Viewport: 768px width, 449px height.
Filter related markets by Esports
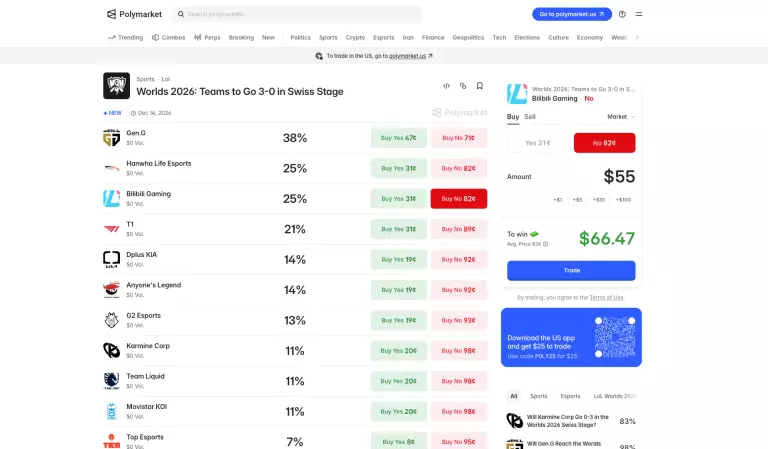(570, 396)
